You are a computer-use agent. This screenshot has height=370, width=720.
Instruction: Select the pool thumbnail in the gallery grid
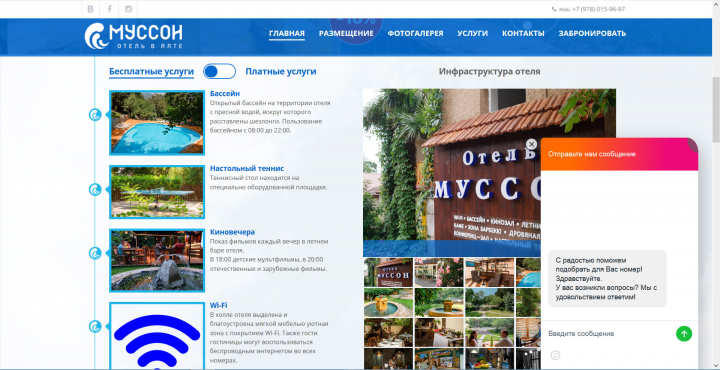529,272
